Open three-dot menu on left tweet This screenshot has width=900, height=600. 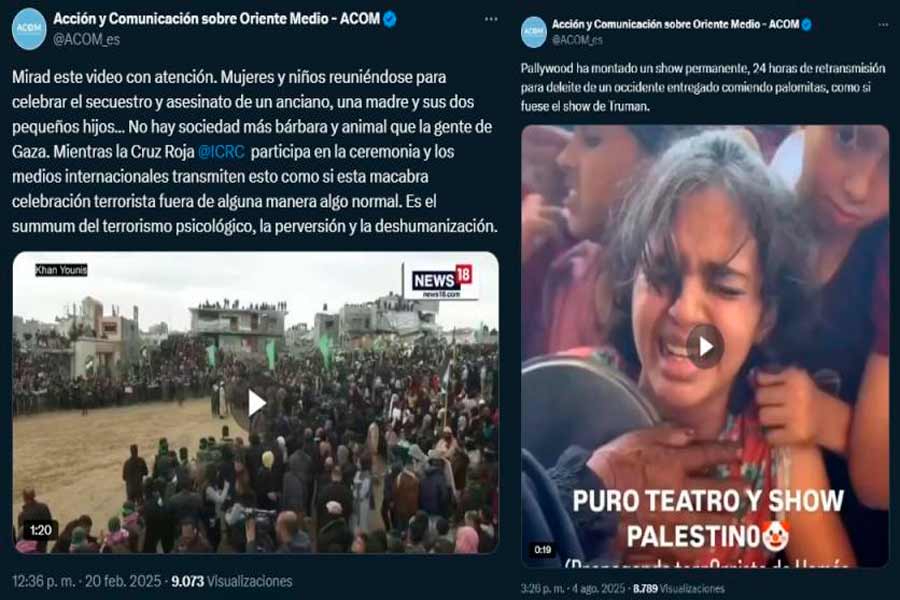(x=491, y=19)
